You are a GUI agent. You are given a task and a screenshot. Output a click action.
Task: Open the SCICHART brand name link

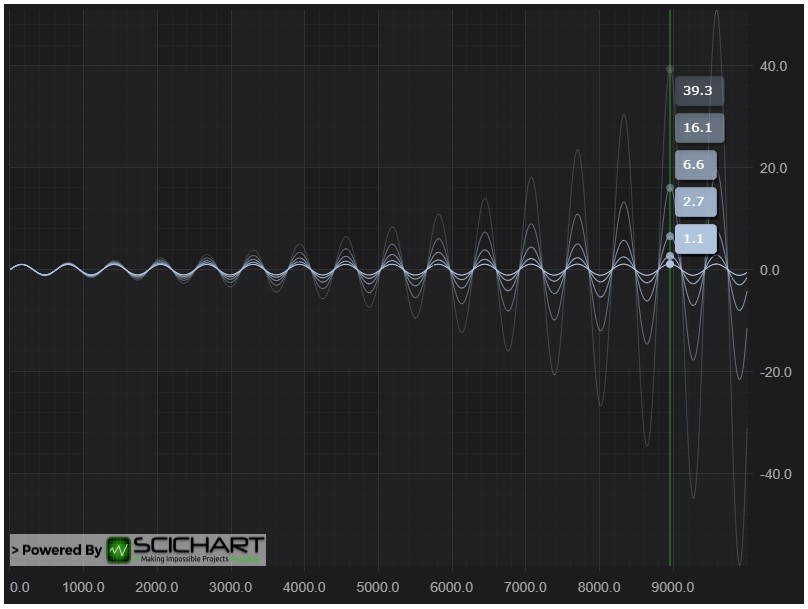pos(198,547)
